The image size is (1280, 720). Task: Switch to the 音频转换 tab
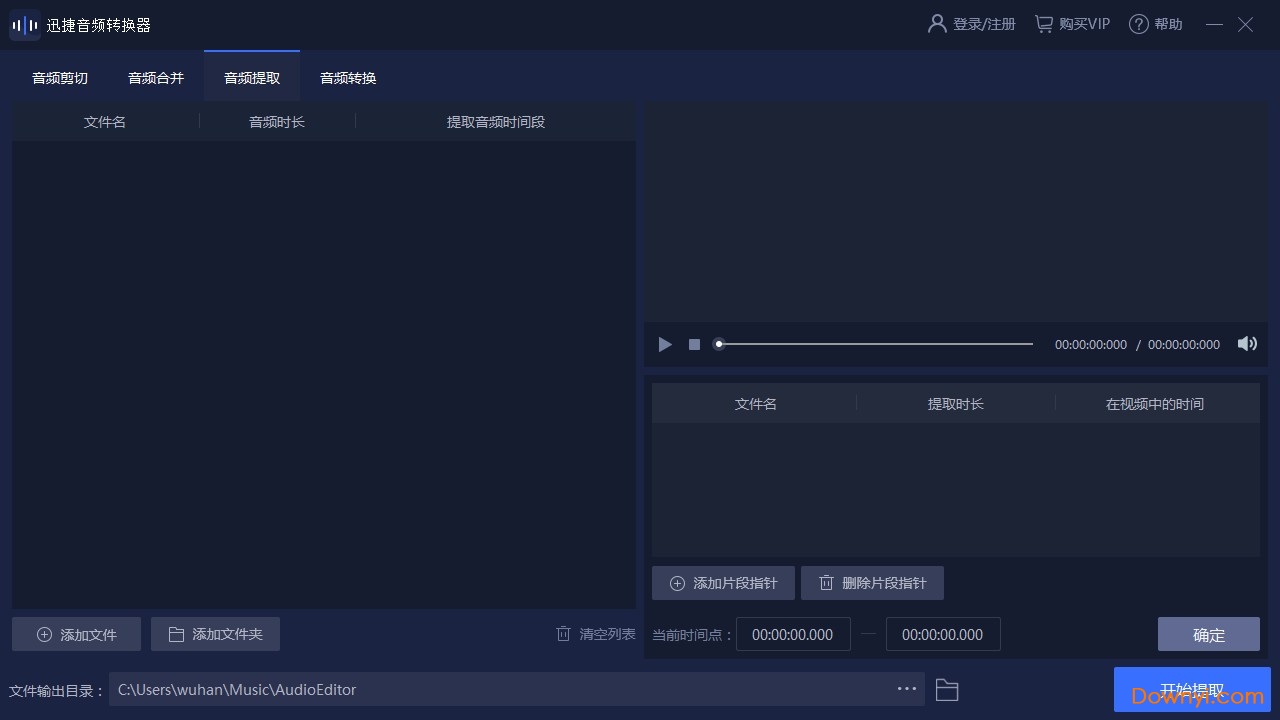[x=347, y=76]
